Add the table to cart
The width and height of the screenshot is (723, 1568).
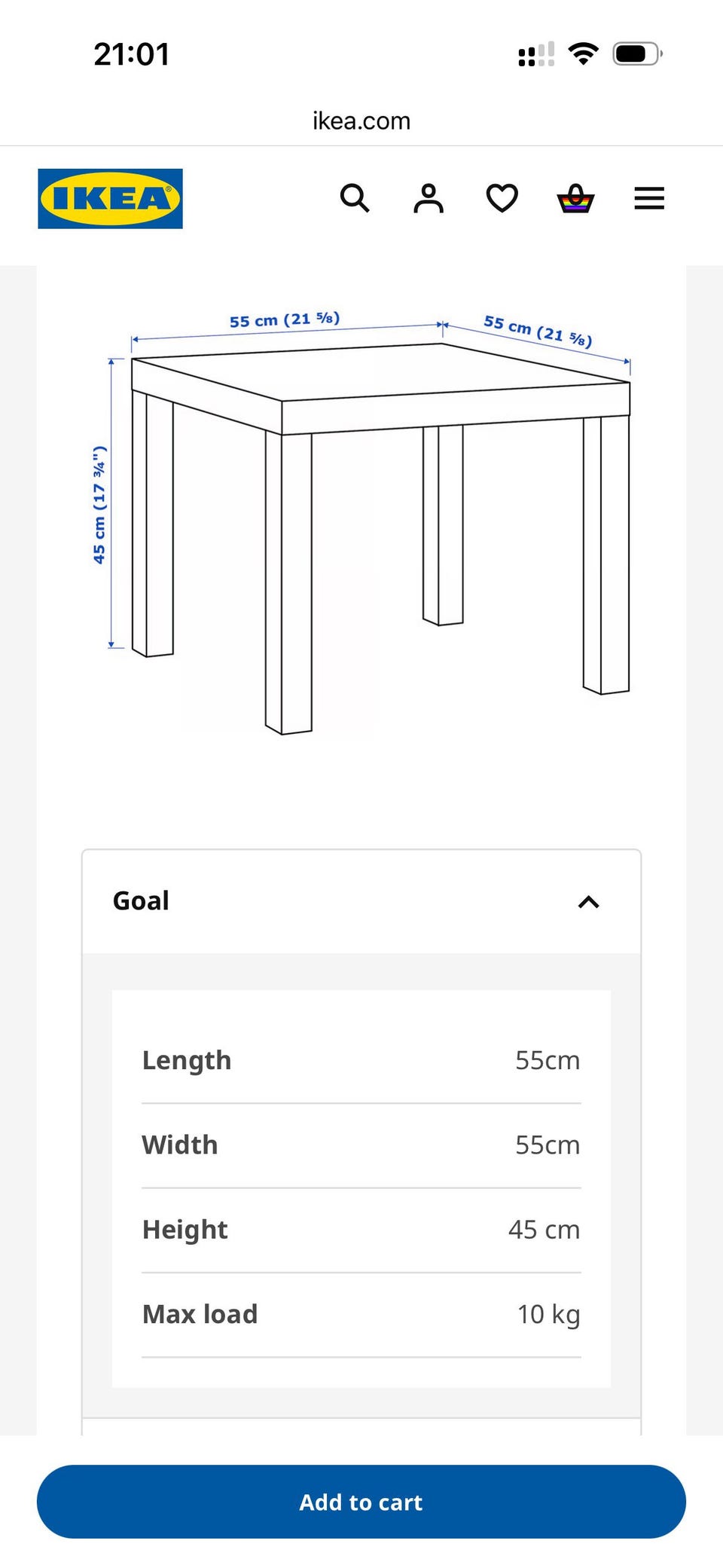point(361,1502)
